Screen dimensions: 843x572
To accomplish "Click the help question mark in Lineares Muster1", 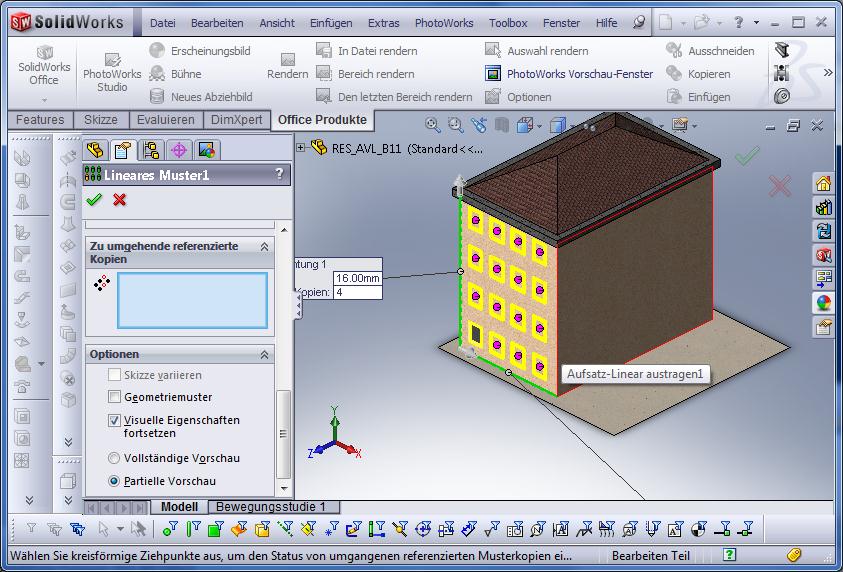I will coord(279,174).
